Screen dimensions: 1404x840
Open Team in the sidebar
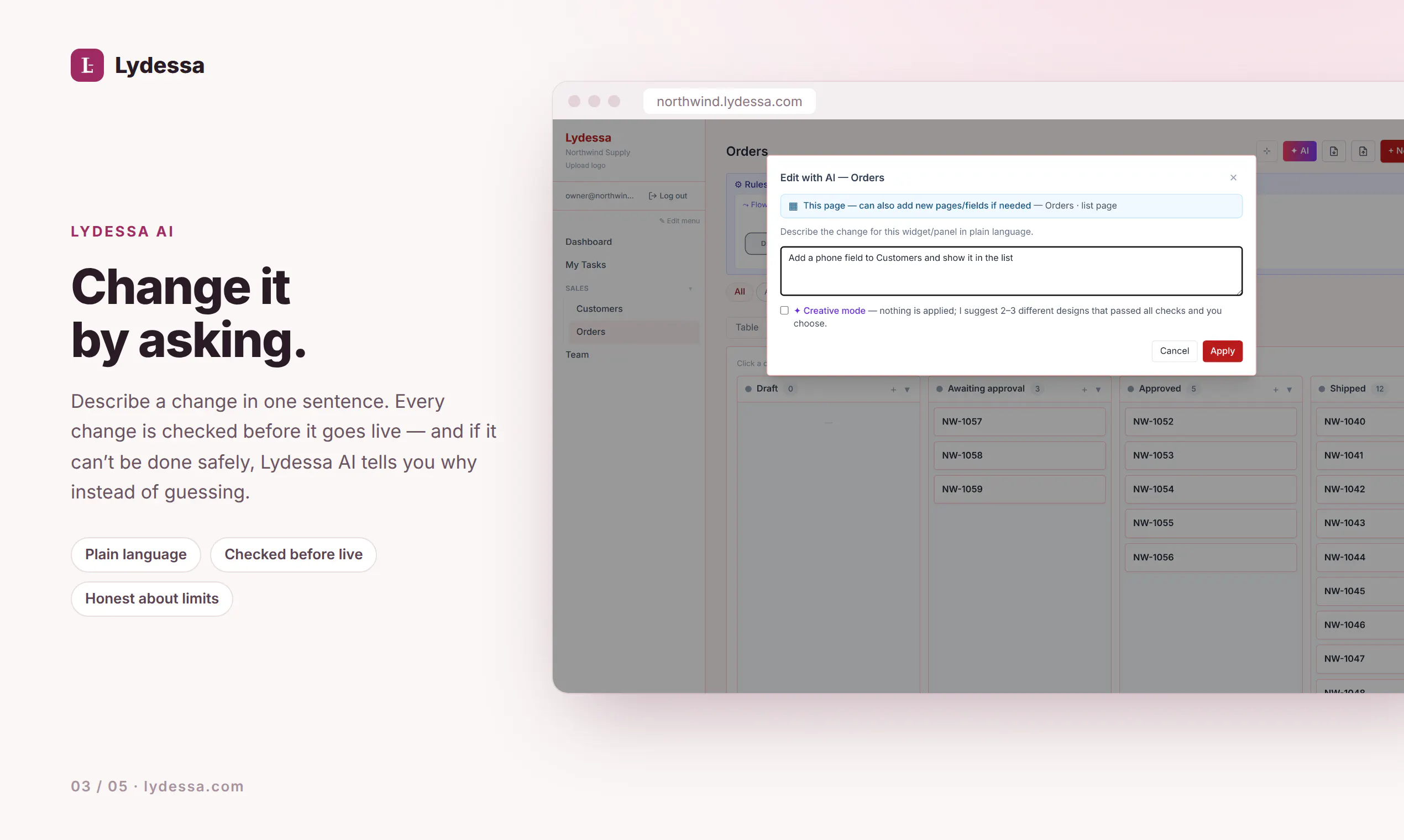[577, 355]
